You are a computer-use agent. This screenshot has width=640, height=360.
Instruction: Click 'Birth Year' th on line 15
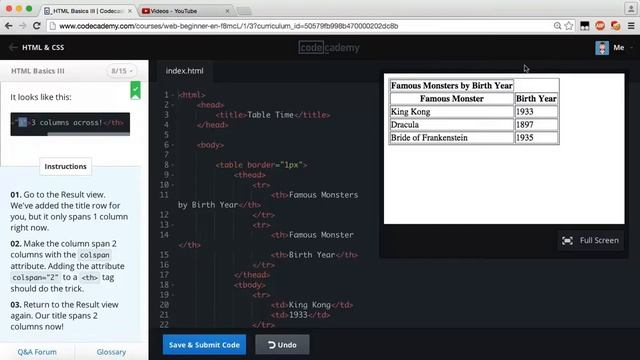[312, 255]
